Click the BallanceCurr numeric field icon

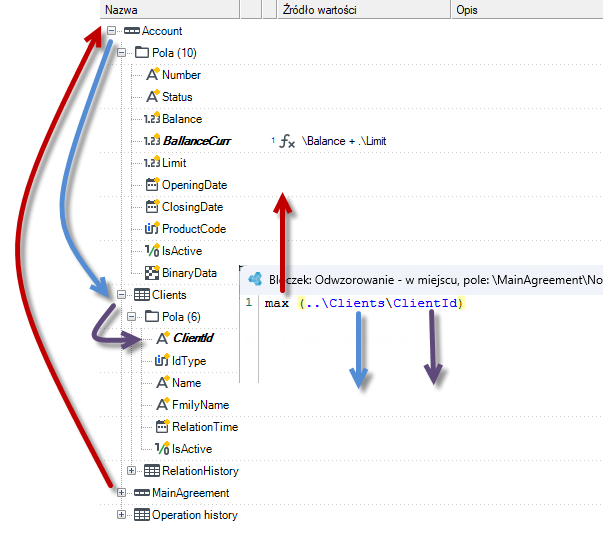pyautogui.click(x=152, y=140)
